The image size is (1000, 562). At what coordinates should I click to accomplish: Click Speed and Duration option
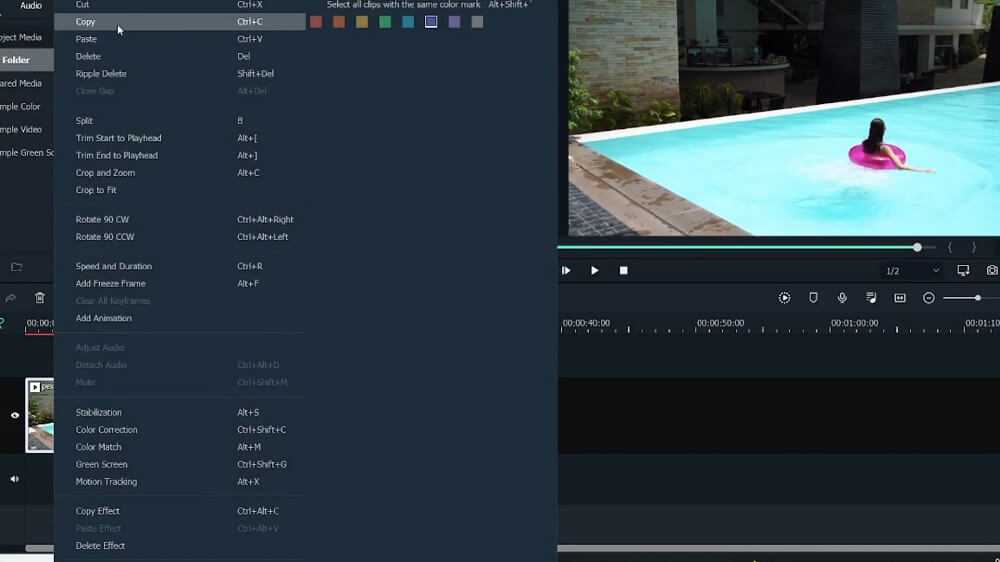tap(114, 267)
